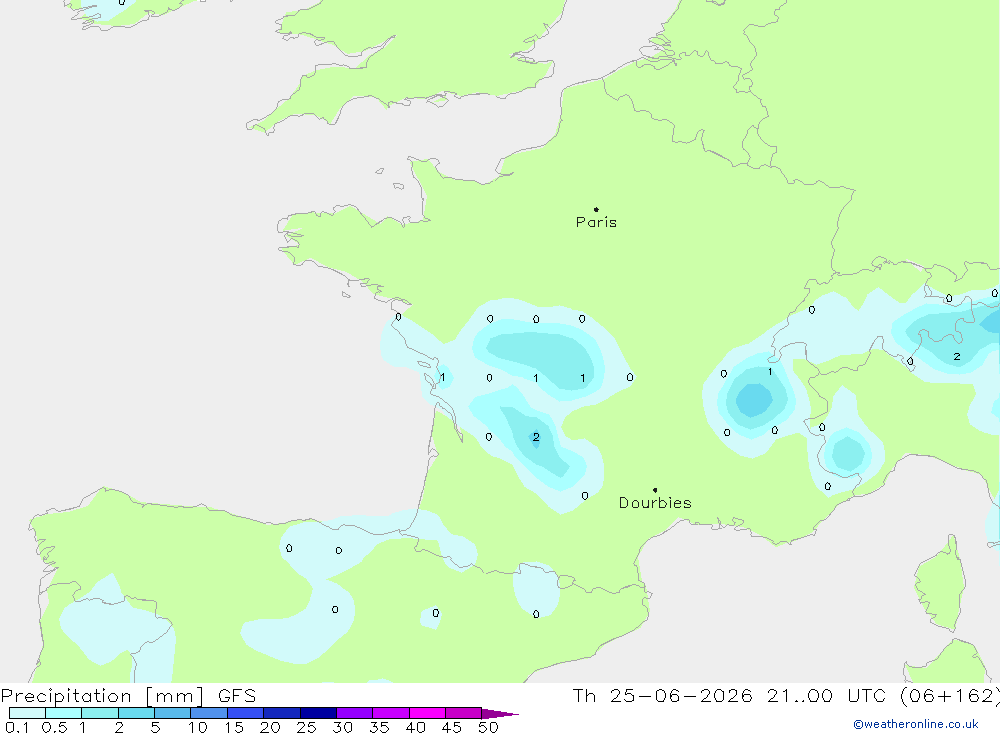Pick the 30–35 mm legend color swatch
The width and height of the screenshot is (1000, 733).
click(x=355, y=713)
